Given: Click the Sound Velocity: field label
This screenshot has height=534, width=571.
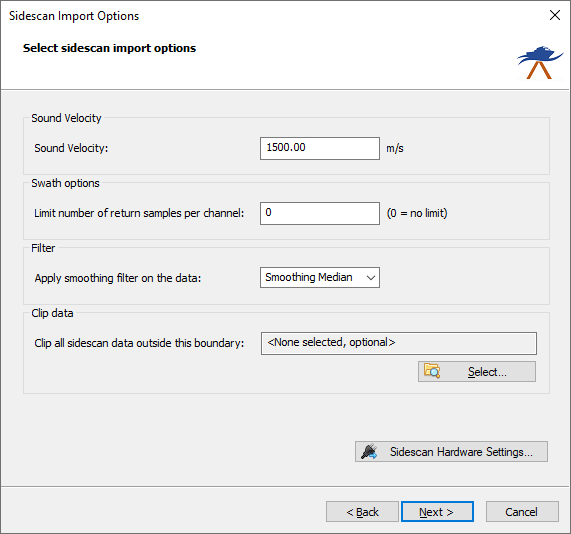Looking at the screenshot, I should [71, 148].
